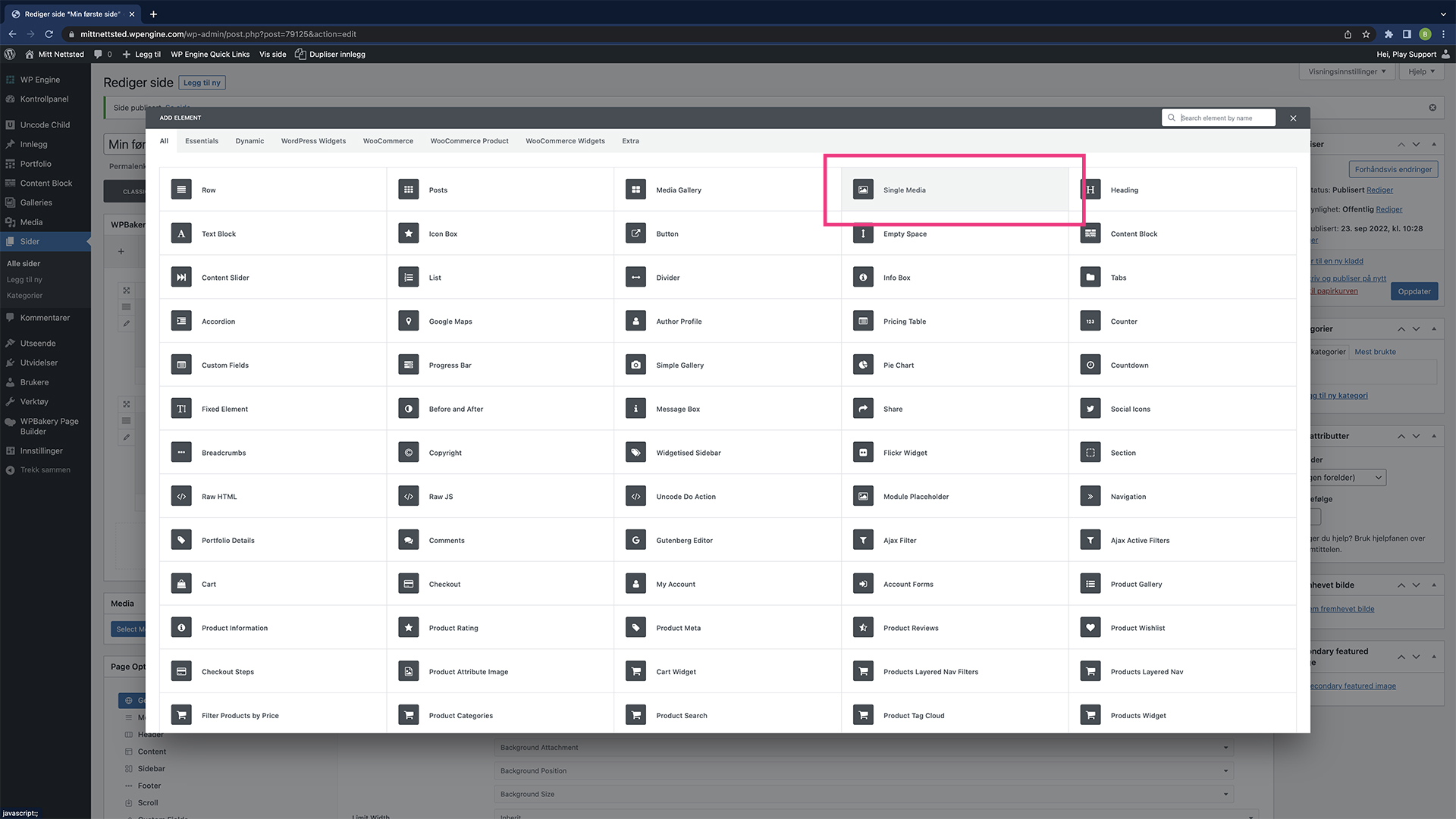Image resolution: width=1456 pixels, height=819 pixels.
Task: Add the Google Maps element icon
Action: (409, 322)
